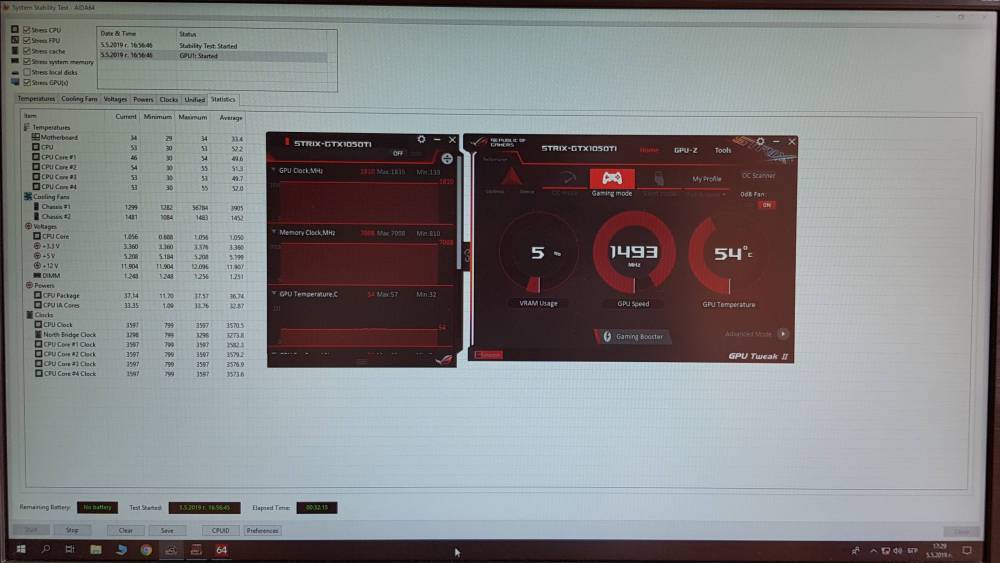Open File Explorer from the taskbar

(96, 550)
